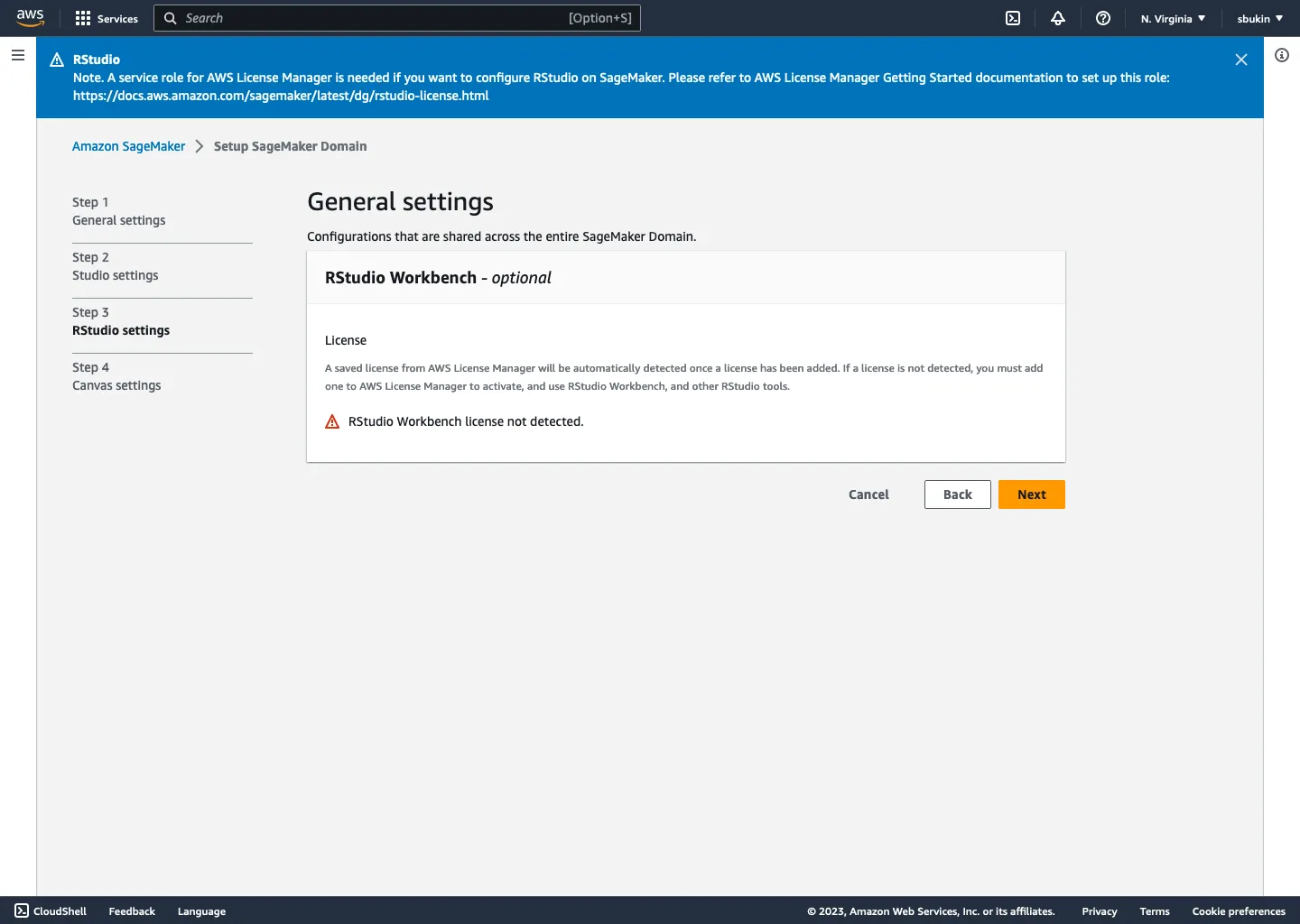Cancel the domain setup
Viewport: 1300px width, 924px height.
pyautogui.click(x=868, y=494)
